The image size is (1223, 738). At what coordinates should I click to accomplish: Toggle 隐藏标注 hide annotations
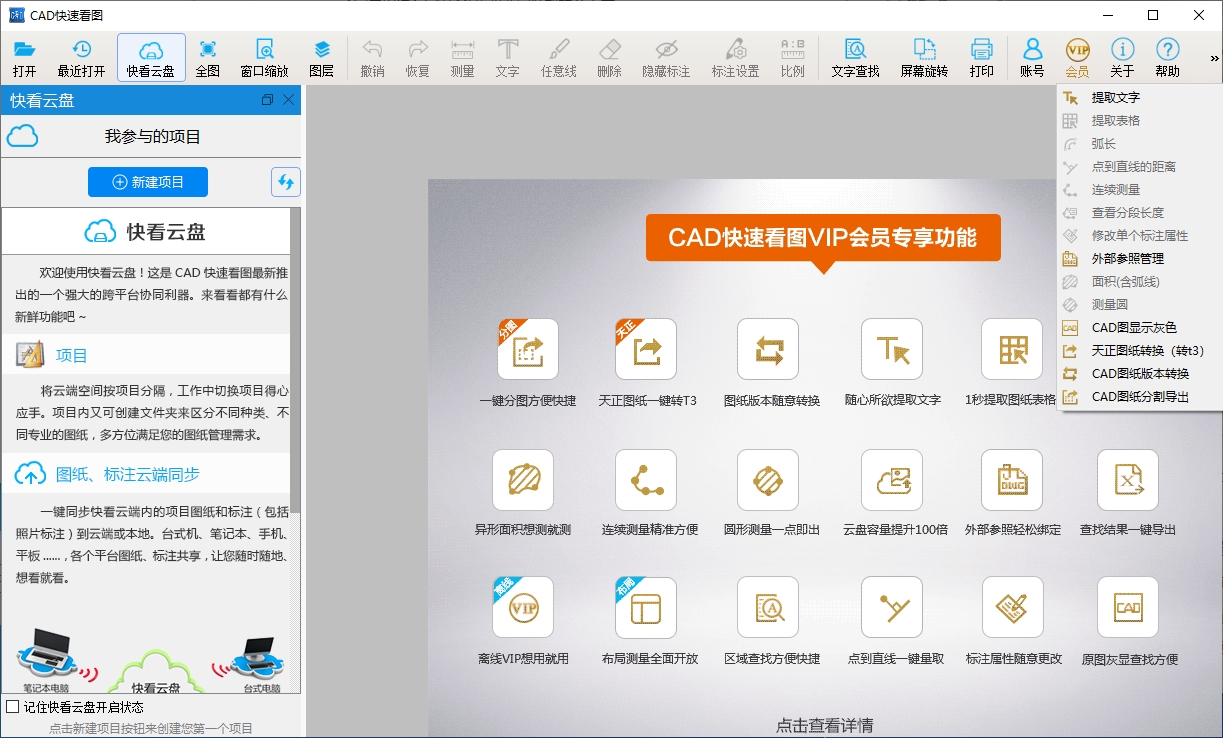click(666, 58)
